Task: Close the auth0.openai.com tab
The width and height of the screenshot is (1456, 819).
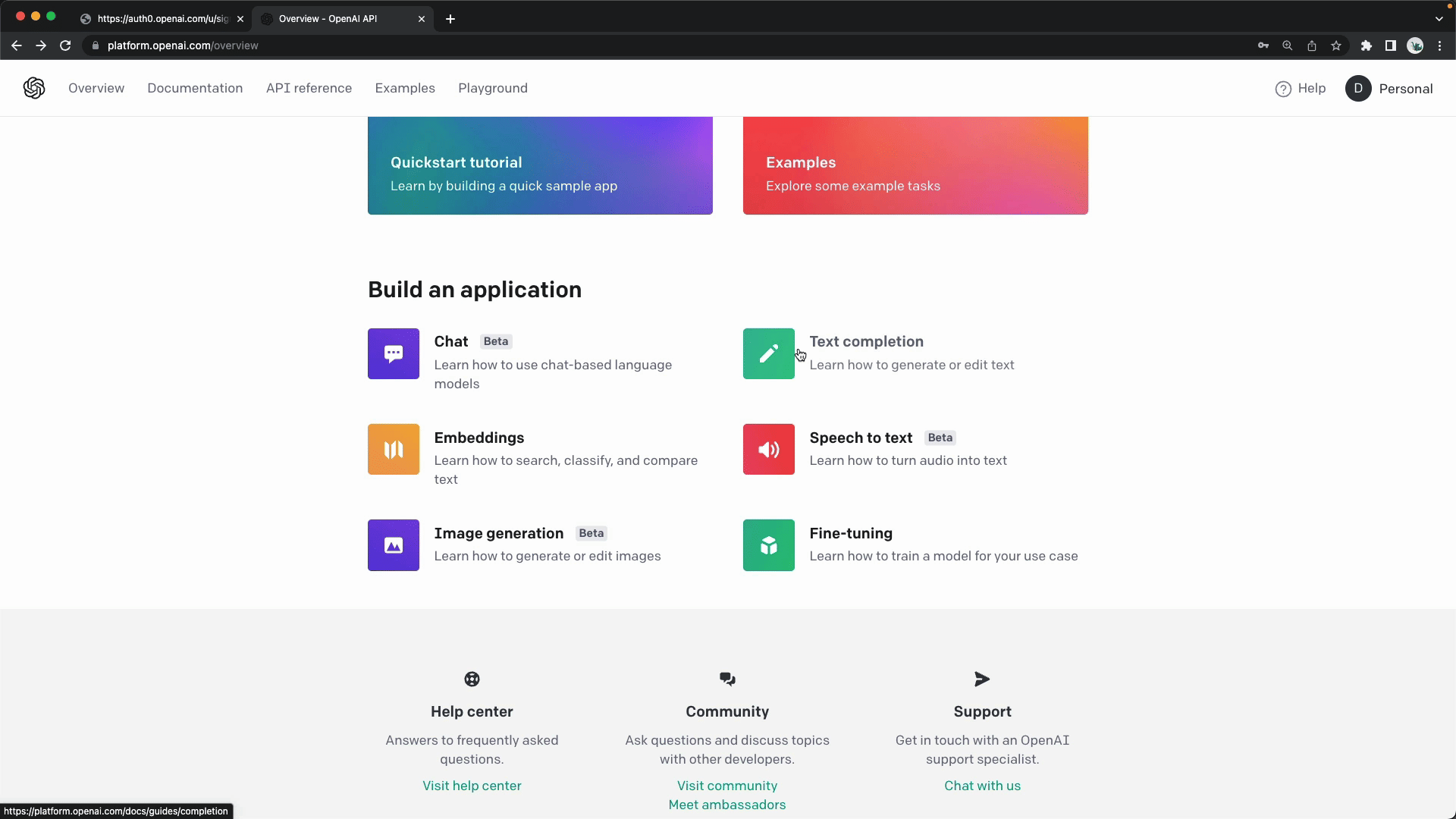Action: (x=240, y=19)
